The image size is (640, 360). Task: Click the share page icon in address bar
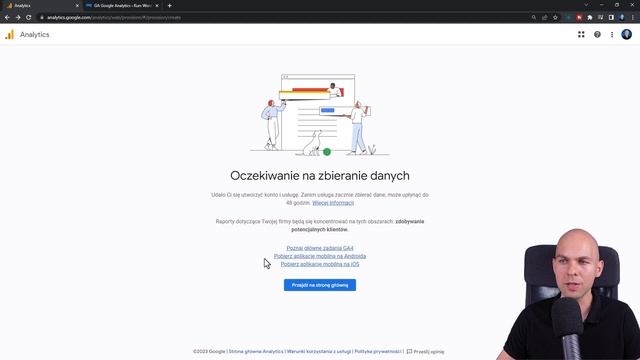pyautogui.click(x=544, y=18)
